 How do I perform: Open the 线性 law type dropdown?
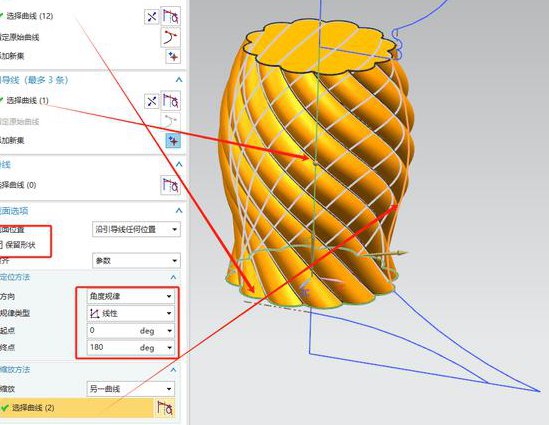point(131,313)
